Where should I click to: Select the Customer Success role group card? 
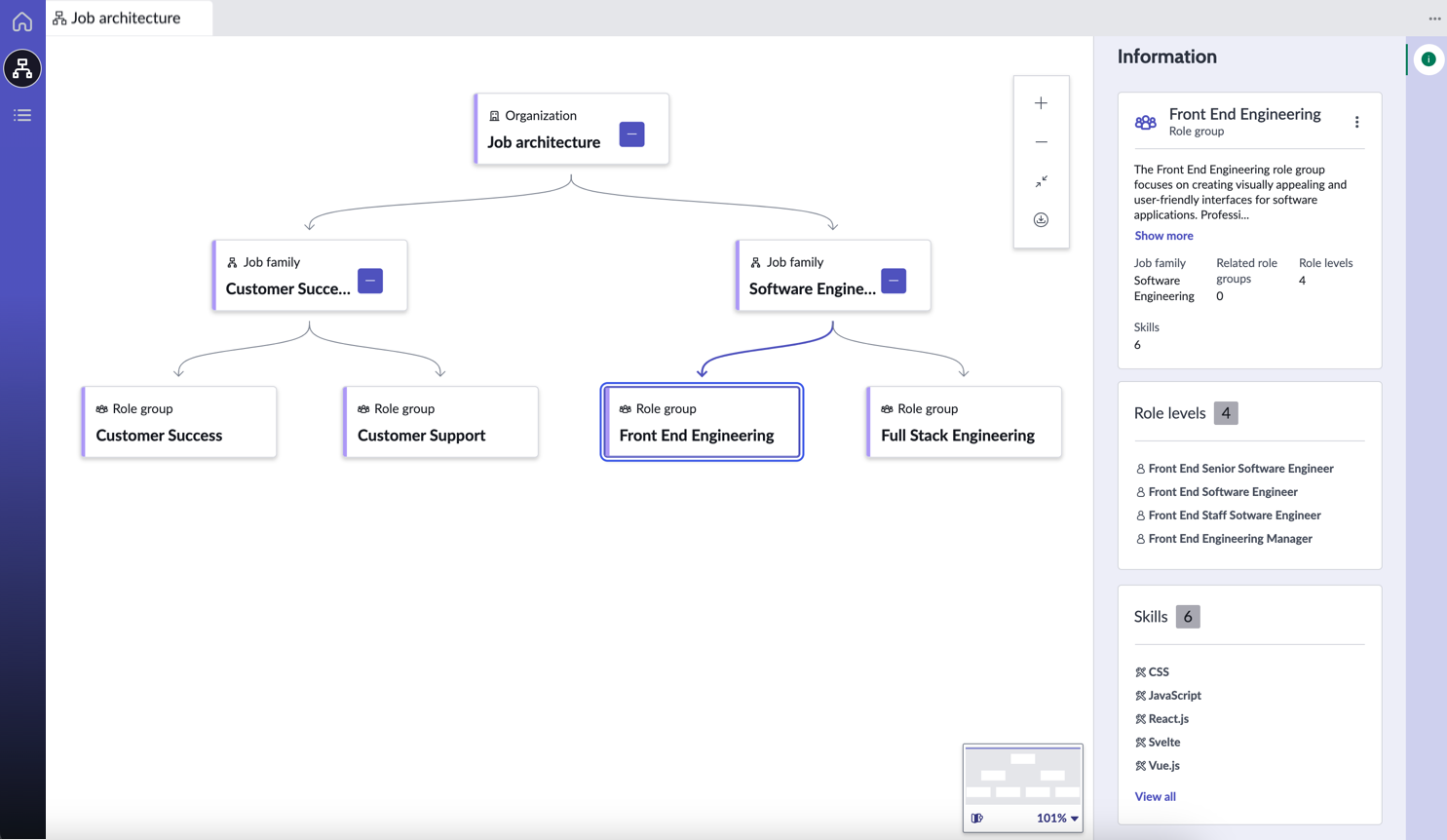(x=179, y=422)
